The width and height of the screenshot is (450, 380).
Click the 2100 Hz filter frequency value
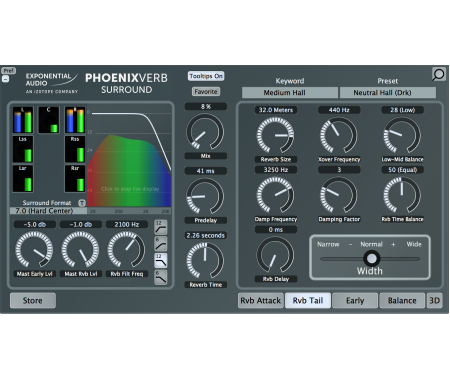tap(127, 225)
